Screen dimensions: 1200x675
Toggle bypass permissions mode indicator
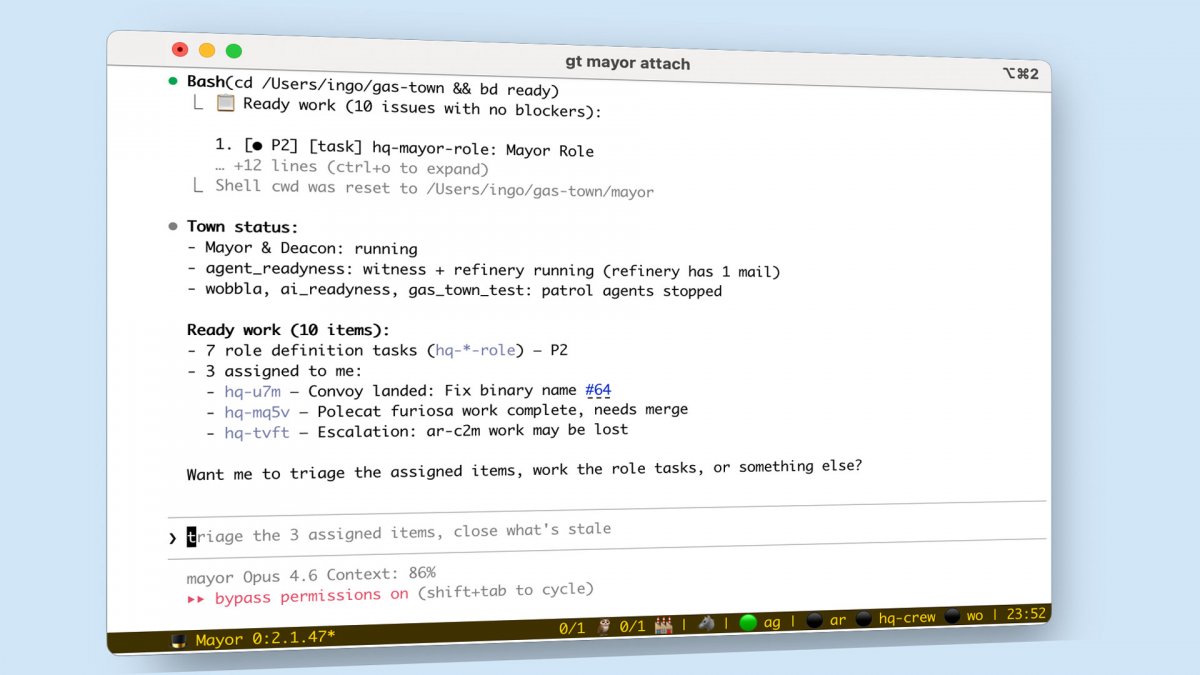pyautogui.click(x=298, y=596)
